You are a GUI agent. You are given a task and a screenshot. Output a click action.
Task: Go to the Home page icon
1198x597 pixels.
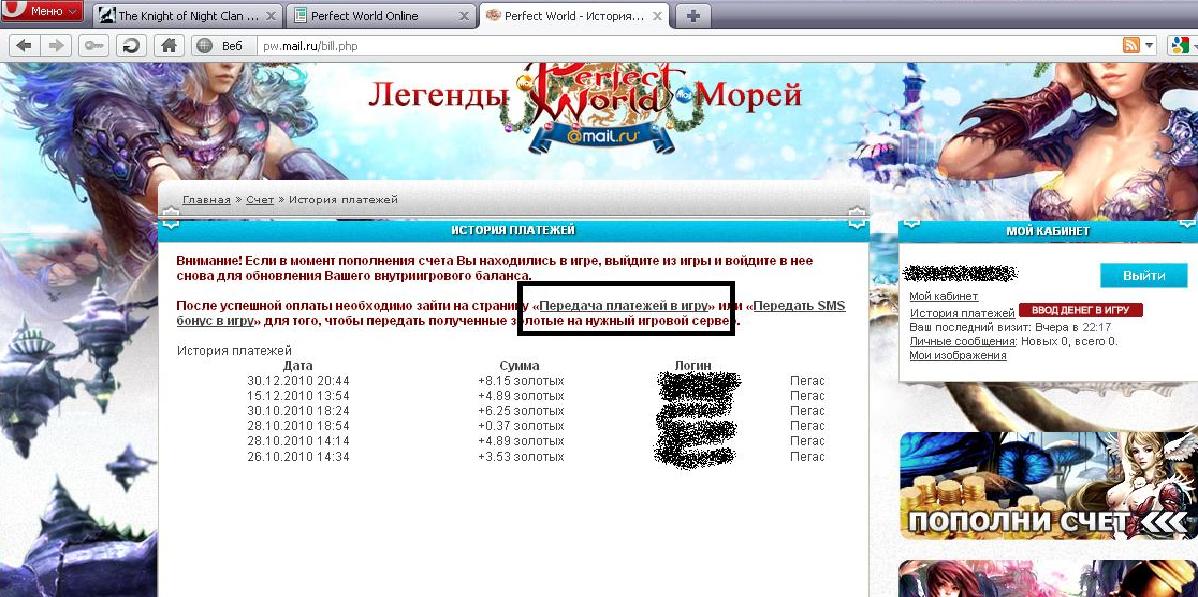click(x=169, y=45)
